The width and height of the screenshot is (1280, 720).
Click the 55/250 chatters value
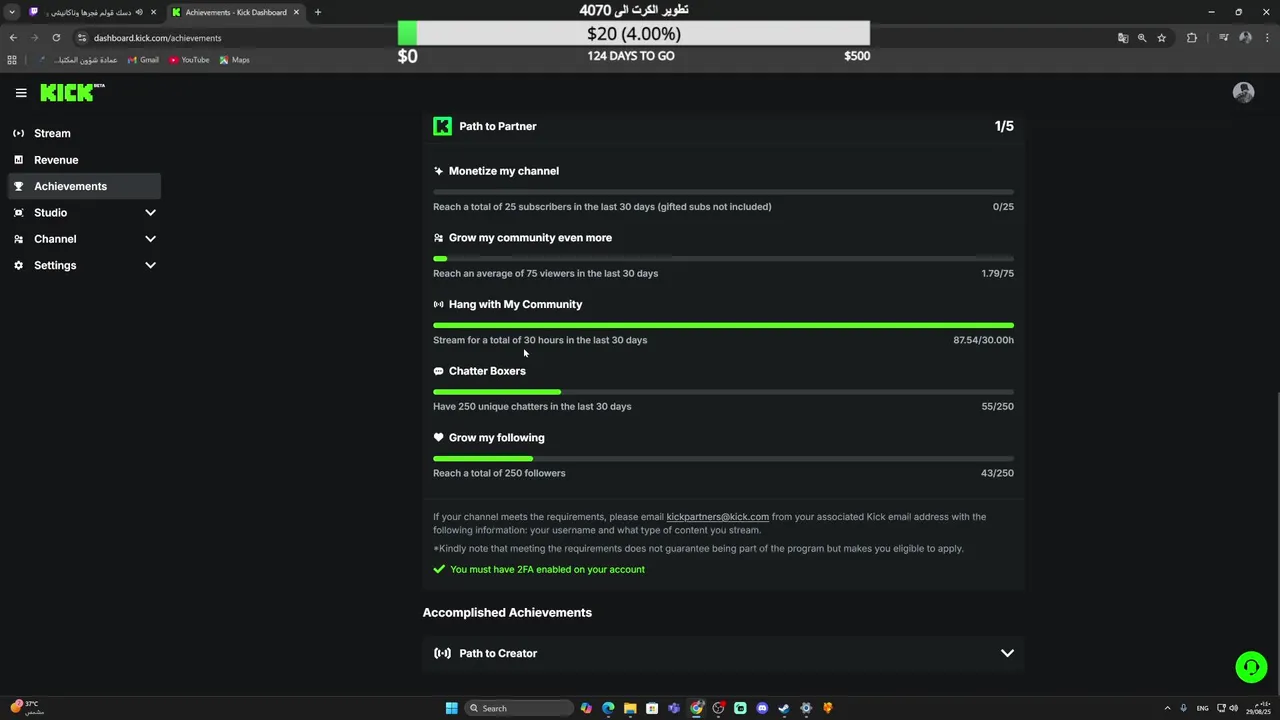coord(998,407)
